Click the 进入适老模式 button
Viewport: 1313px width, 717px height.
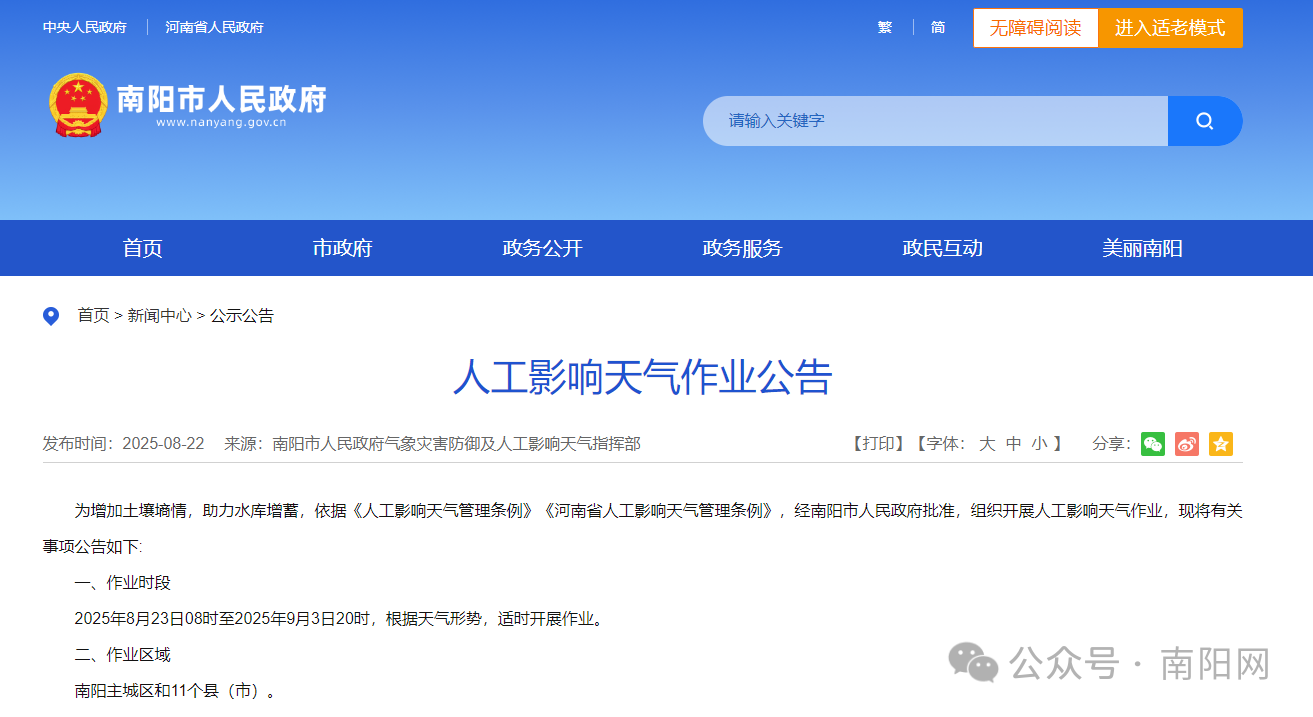point(1170,28)
